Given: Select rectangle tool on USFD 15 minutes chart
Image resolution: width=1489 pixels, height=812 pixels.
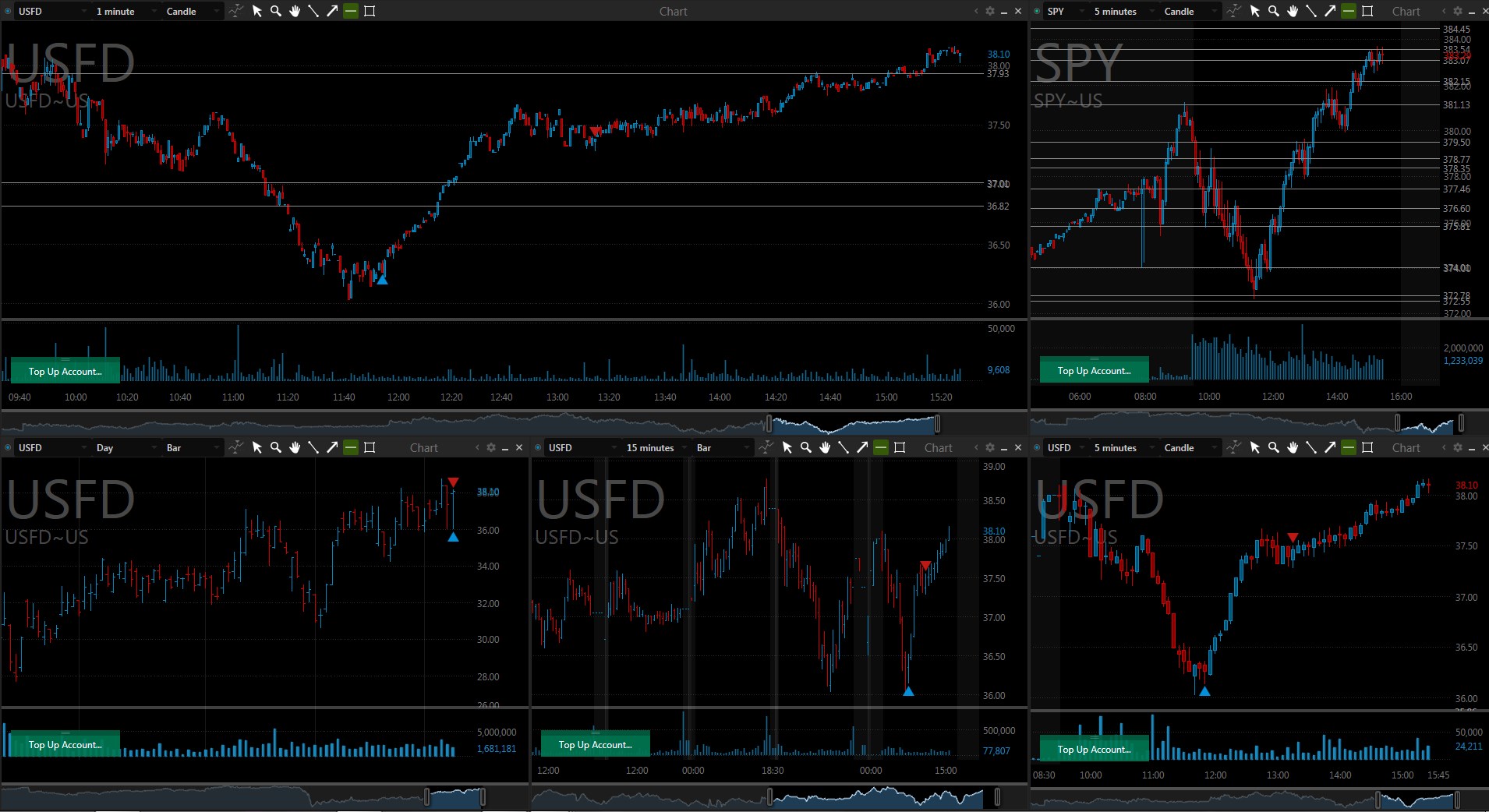Looking at the screenshot, I should point(900,447).
